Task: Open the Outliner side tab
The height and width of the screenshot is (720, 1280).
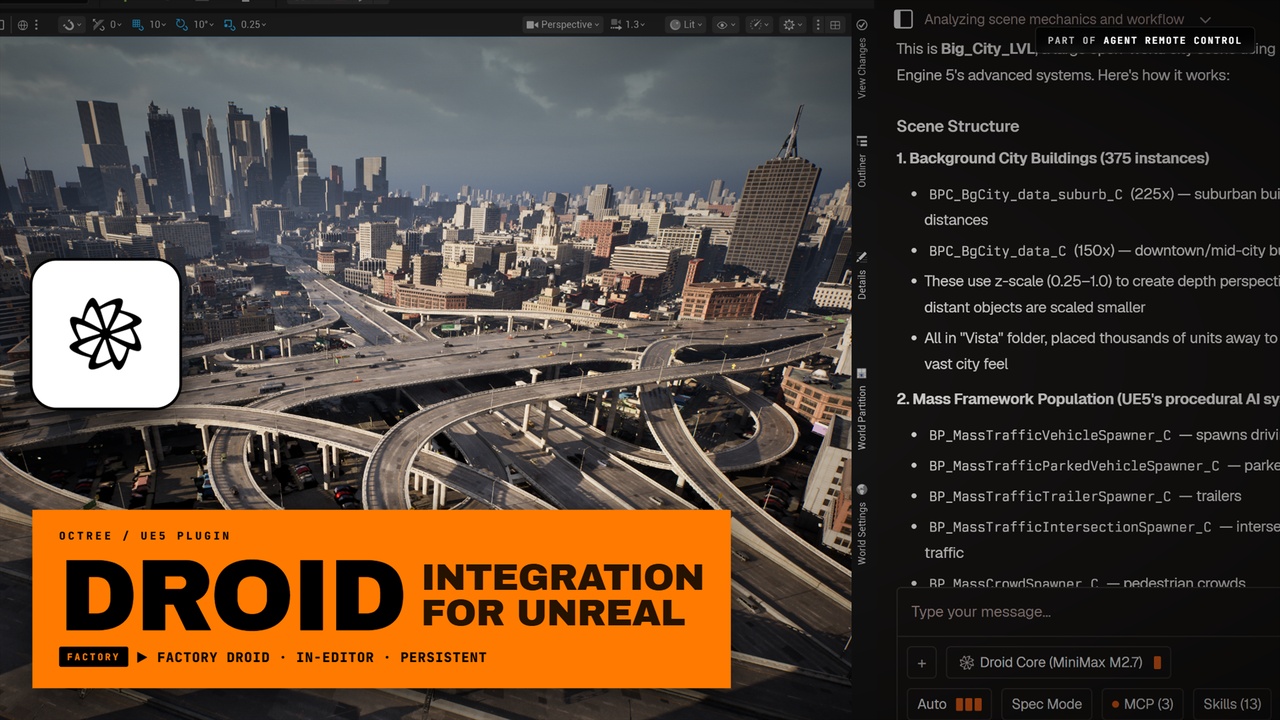Action: coord(862,170)
